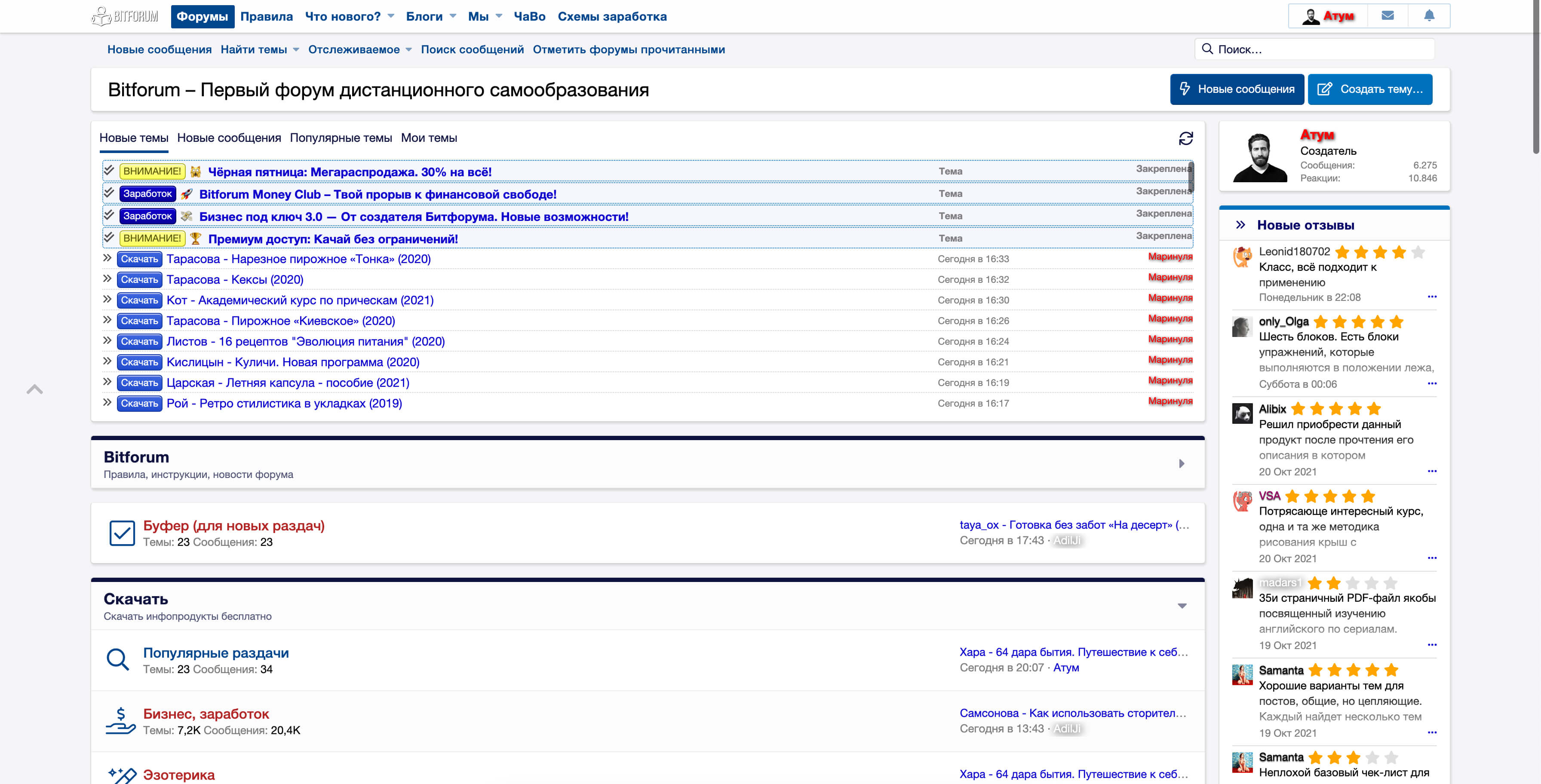Screen dimensions: 1541x784
Task: Open Буфер (для новых раздач) forum
Action: (234, 526)
